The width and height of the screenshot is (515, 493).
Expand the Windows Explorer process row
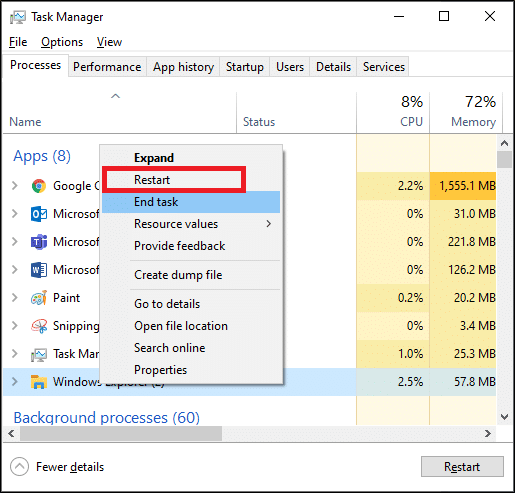pyautogui.click(x=15, y=382)
